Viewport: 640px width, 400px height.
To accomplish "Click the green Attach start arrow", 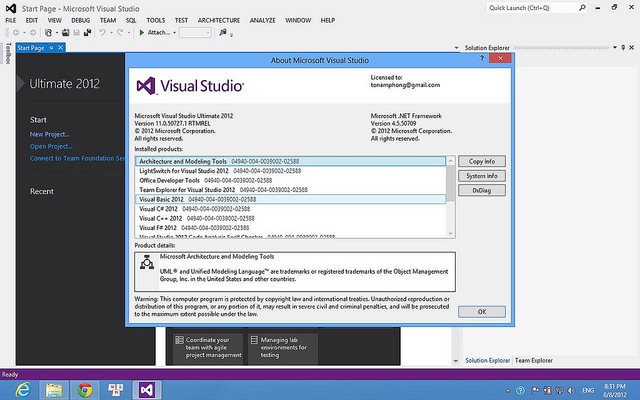I will point(142,33).
